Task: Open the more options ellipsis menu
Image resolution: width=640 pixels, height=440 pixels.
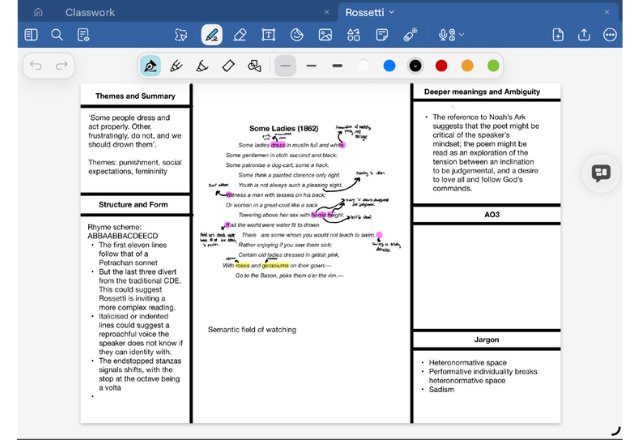Action: coord(610,35)
